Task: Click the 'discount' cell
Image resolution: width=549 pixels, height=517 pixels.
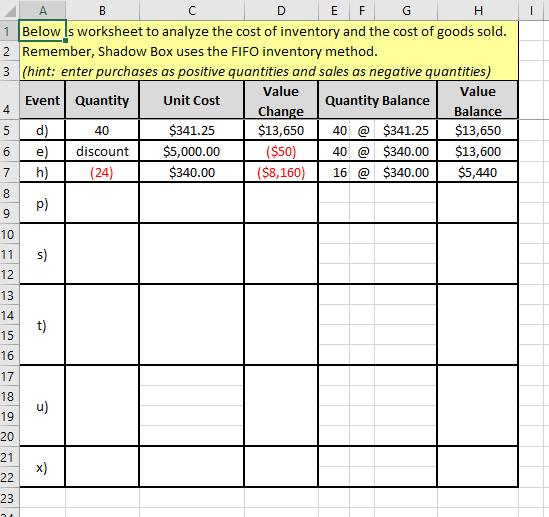Action: point(102,151)
